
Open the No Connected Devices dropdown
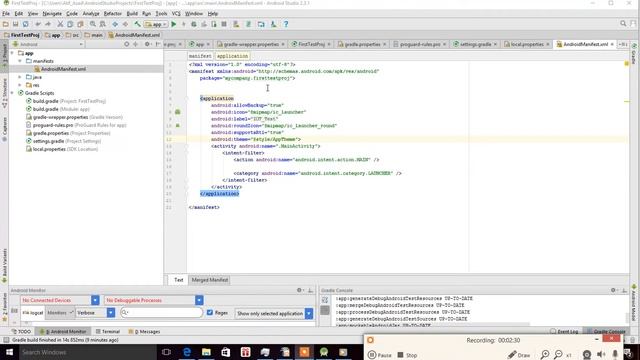click(60, 300)
